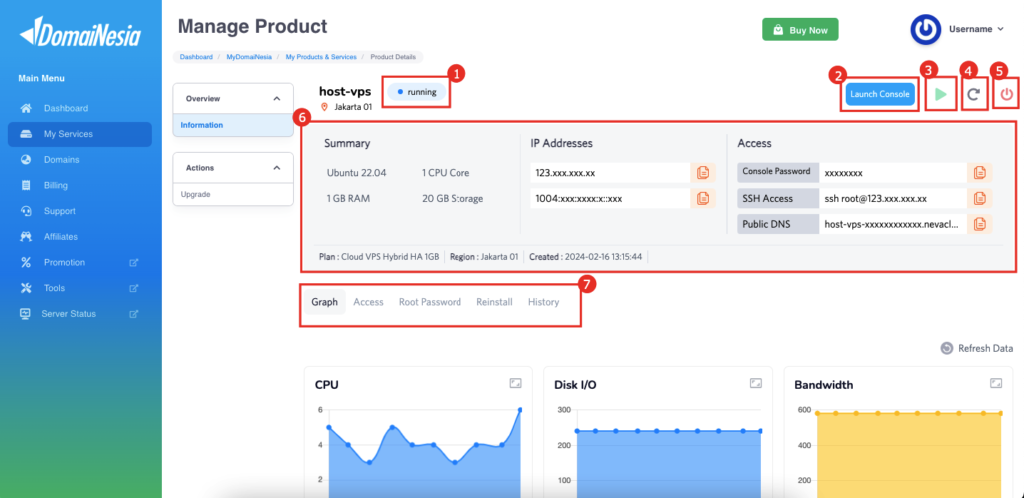Click the Server Status monitor icon

coord(25,314)
